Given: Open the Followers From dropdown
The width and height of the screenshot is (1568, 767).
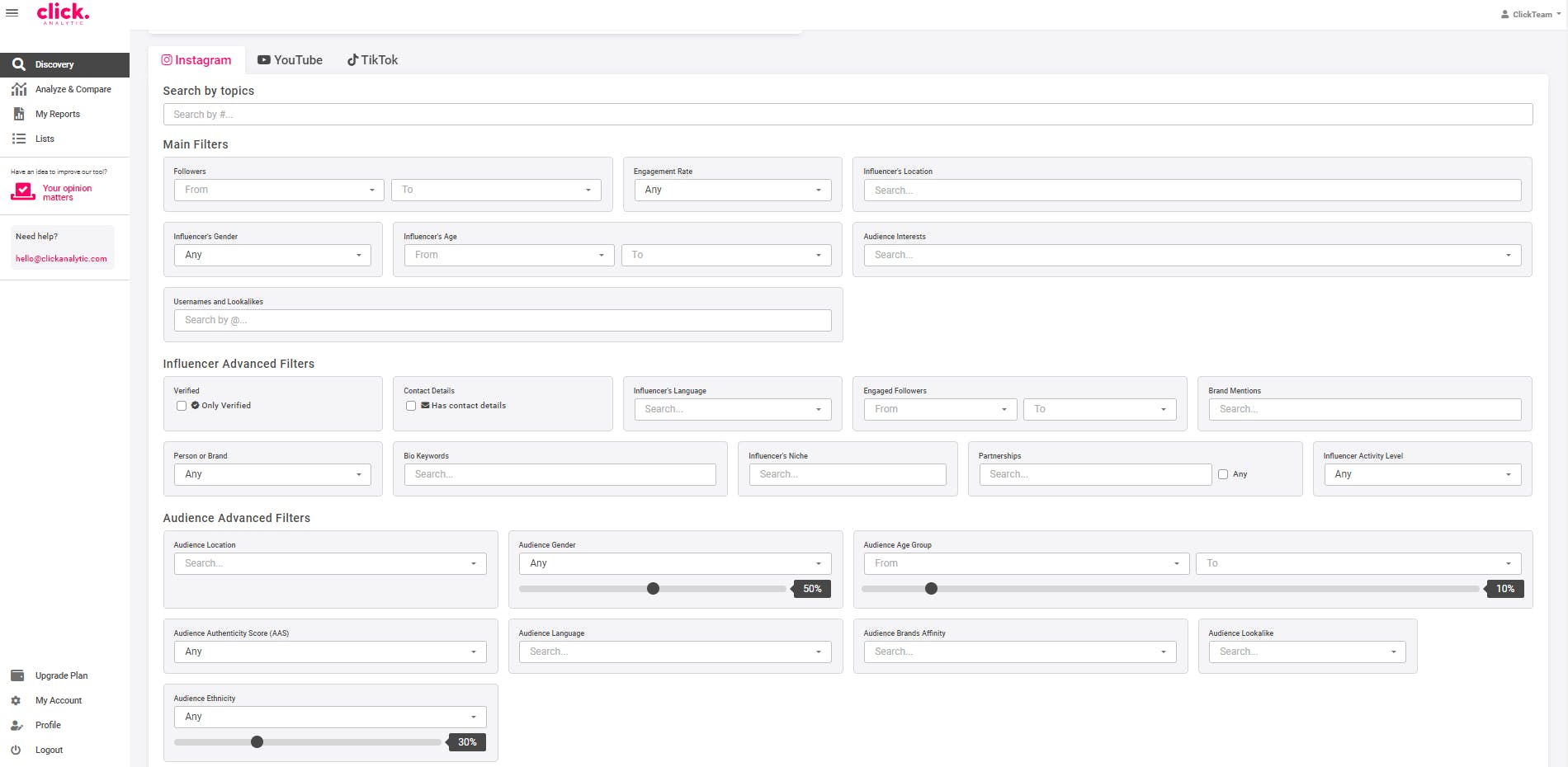Looking at the screenshot, I should (x=279, y=190).
